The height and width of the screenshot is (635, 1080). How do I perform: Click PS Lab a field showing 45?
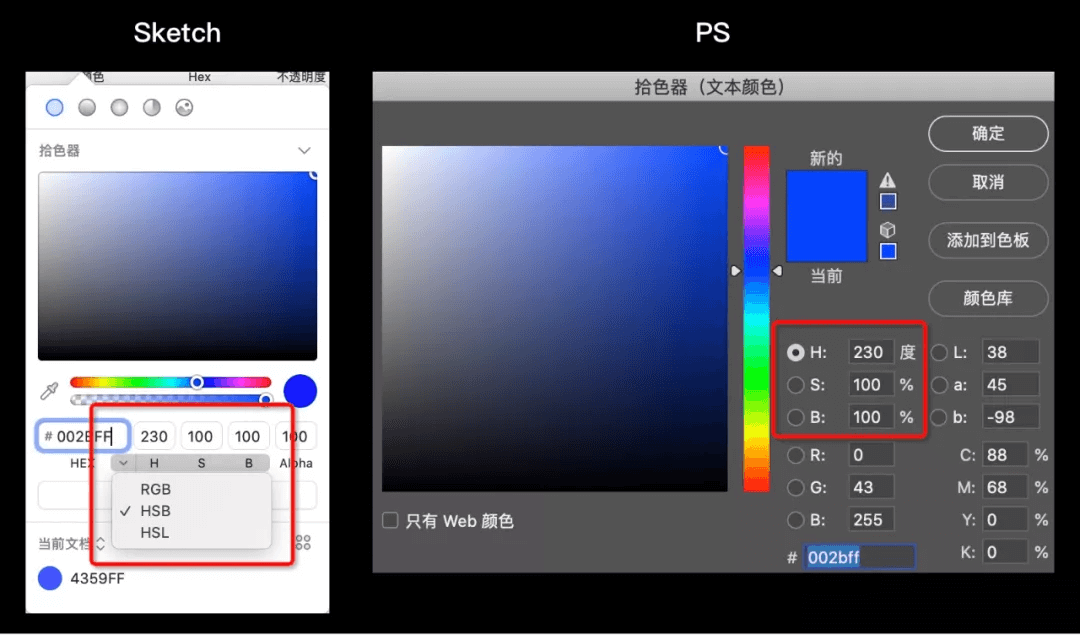point(1010,385)
